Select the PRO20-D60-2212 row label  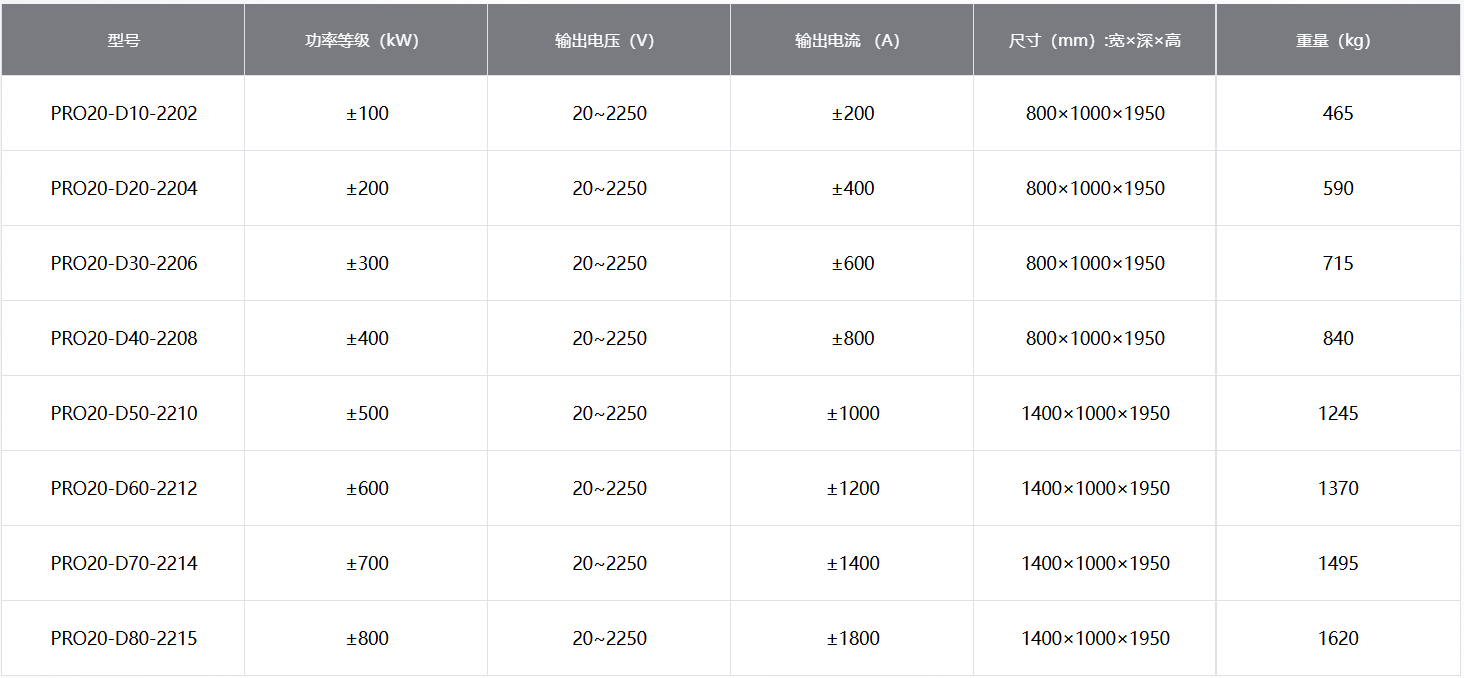tap(124, 488)
